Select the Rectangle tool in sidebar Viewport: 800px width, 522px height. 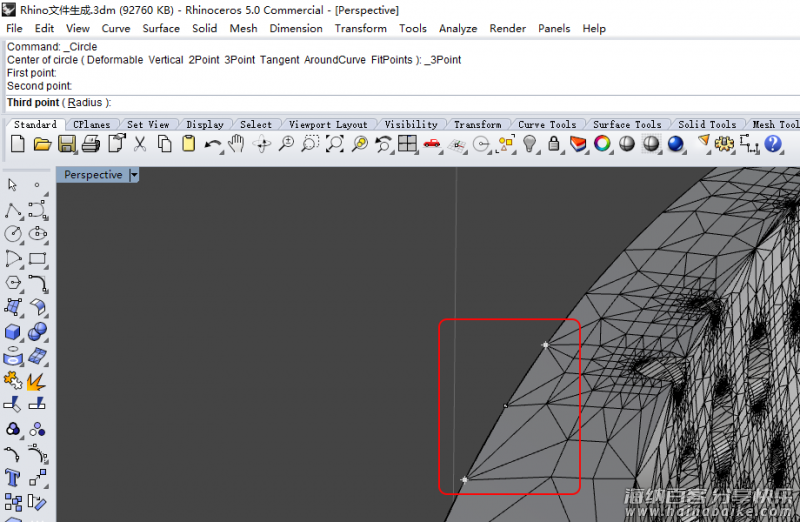(x=38, y=259)
